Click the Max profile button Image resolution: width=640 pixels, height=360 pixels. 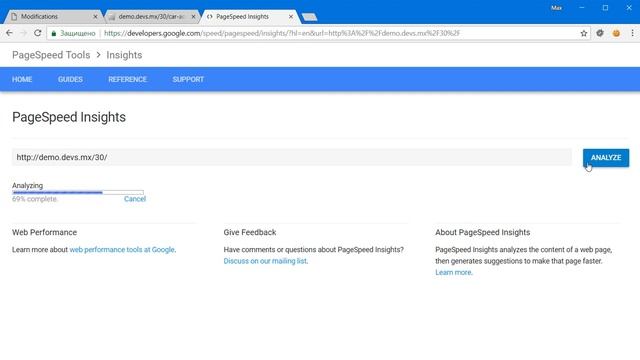click(x=556, y=8)
